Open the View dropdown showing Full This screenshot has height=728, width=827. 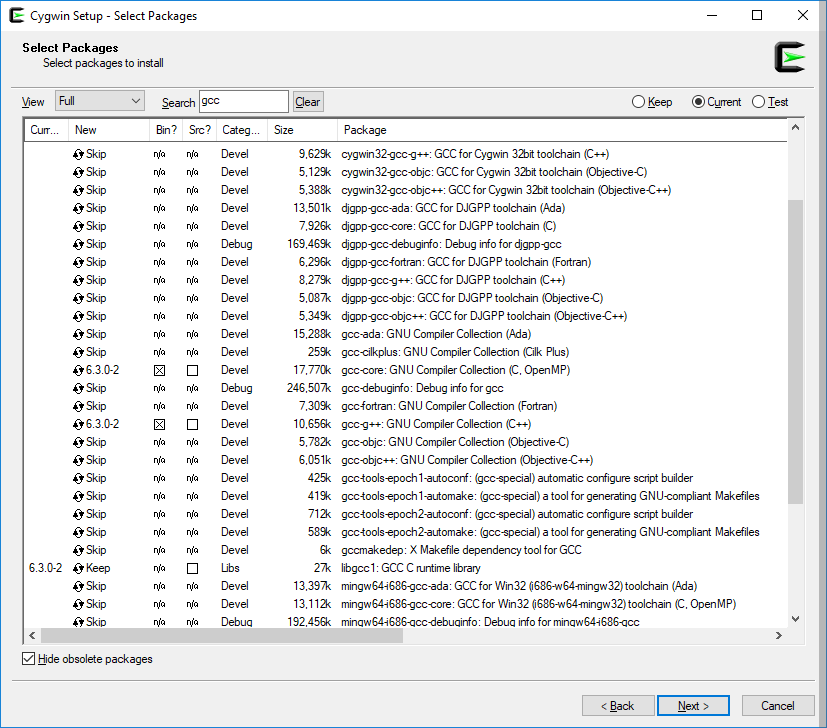[x=99, y=101]
